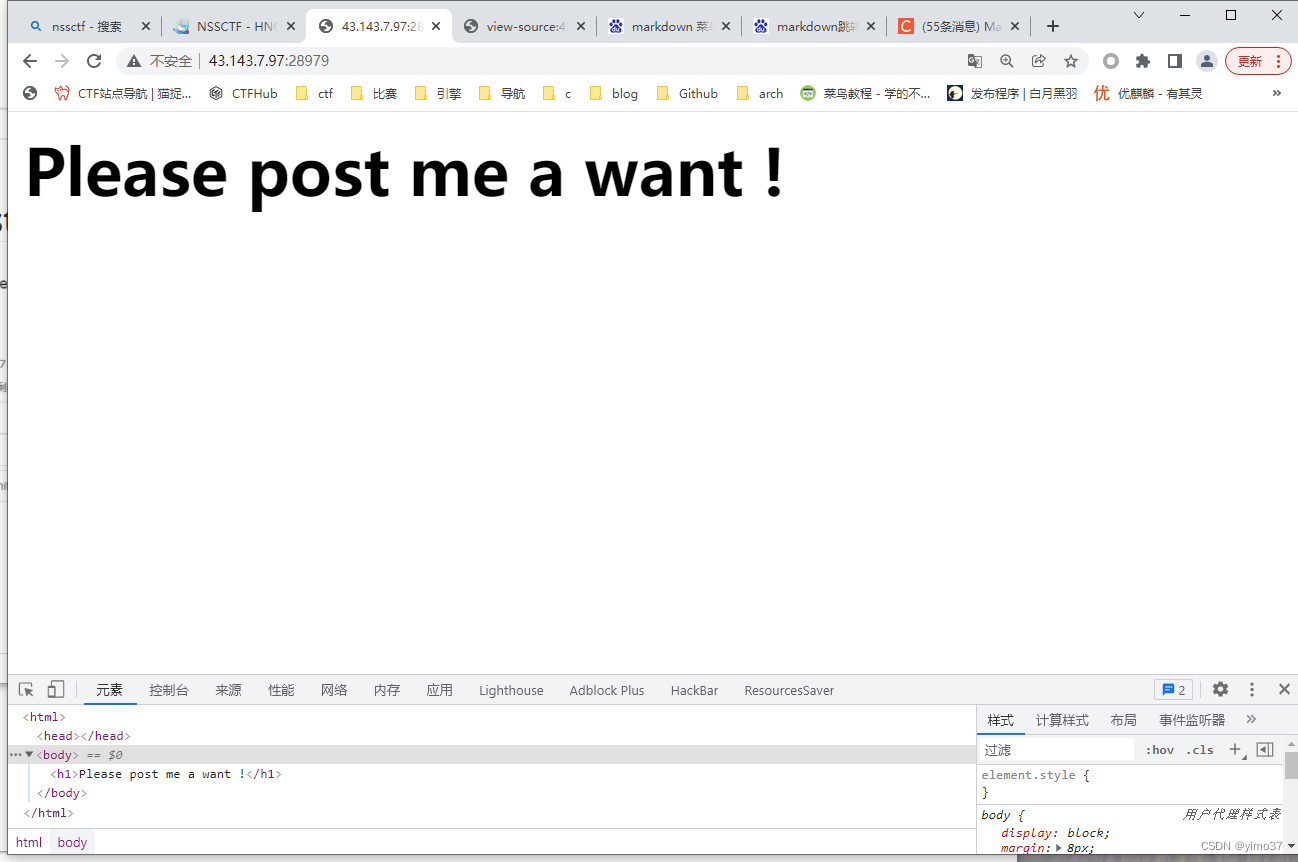Open the 控制台 console panel
The height and width of the screenshot is (862, 1298).
click(x=169, y=690)
